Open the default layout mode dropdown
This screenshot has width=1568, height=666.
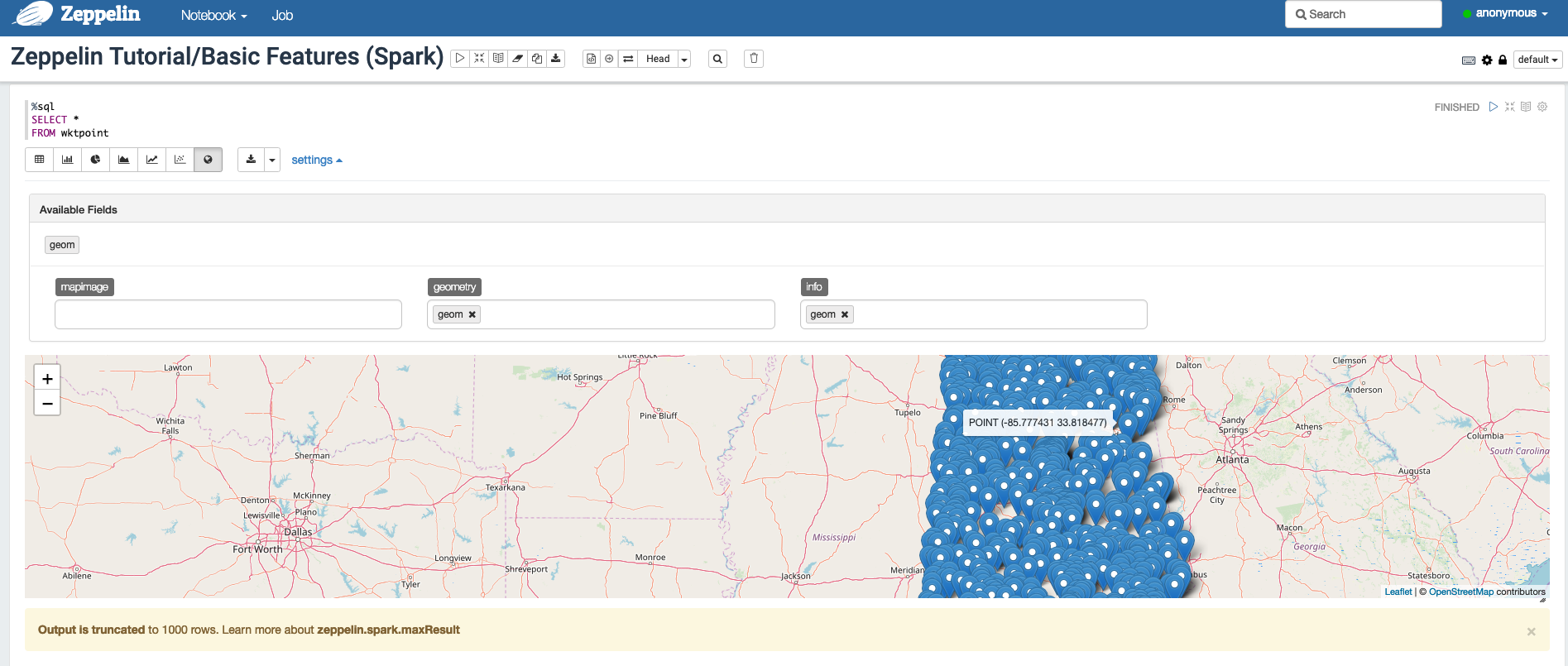pos(1537,60)
